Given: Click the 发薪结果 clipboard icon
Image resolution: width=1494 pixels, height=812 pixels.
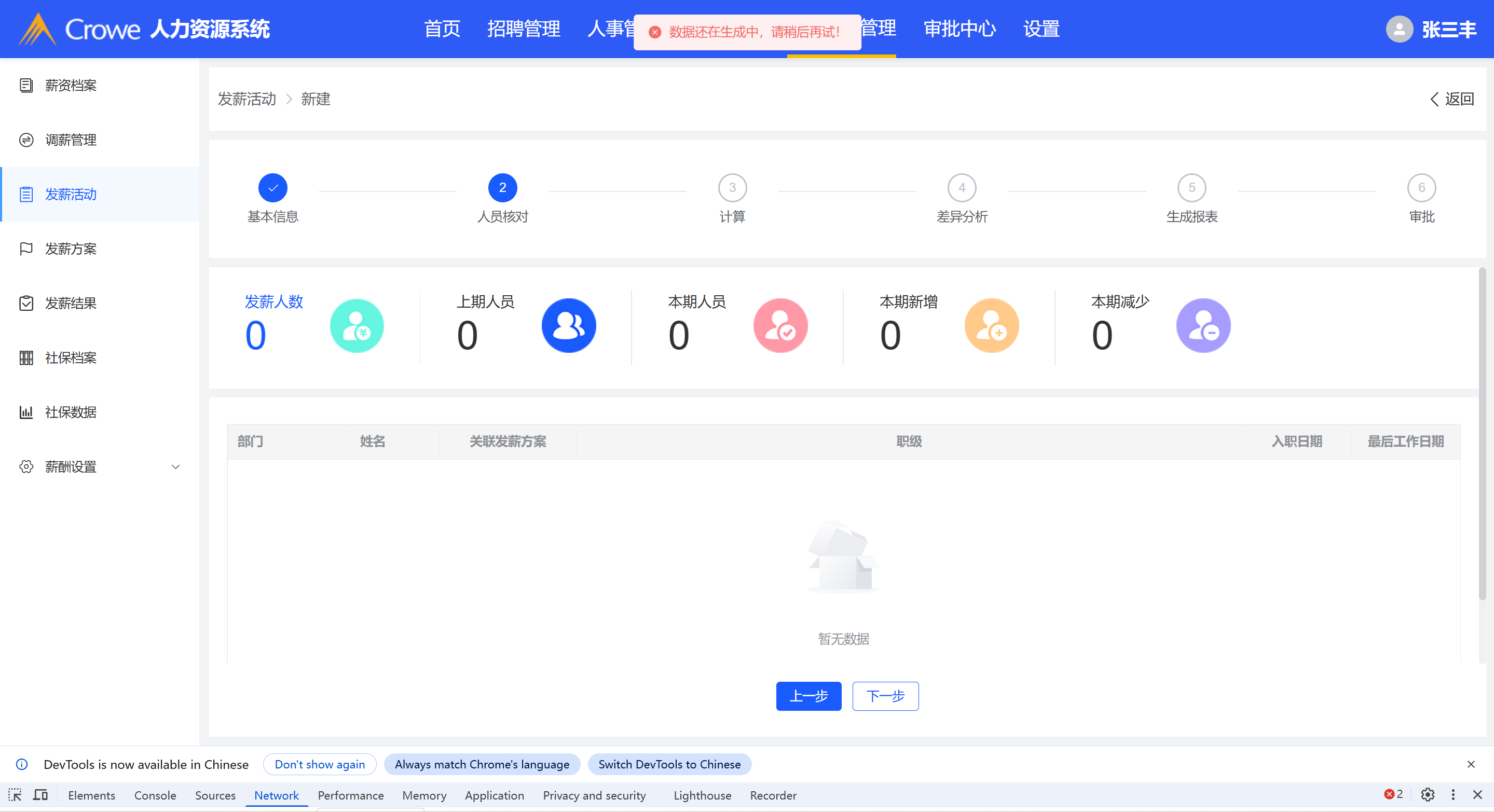Looking at the screenshot, I should coord(26,304).
